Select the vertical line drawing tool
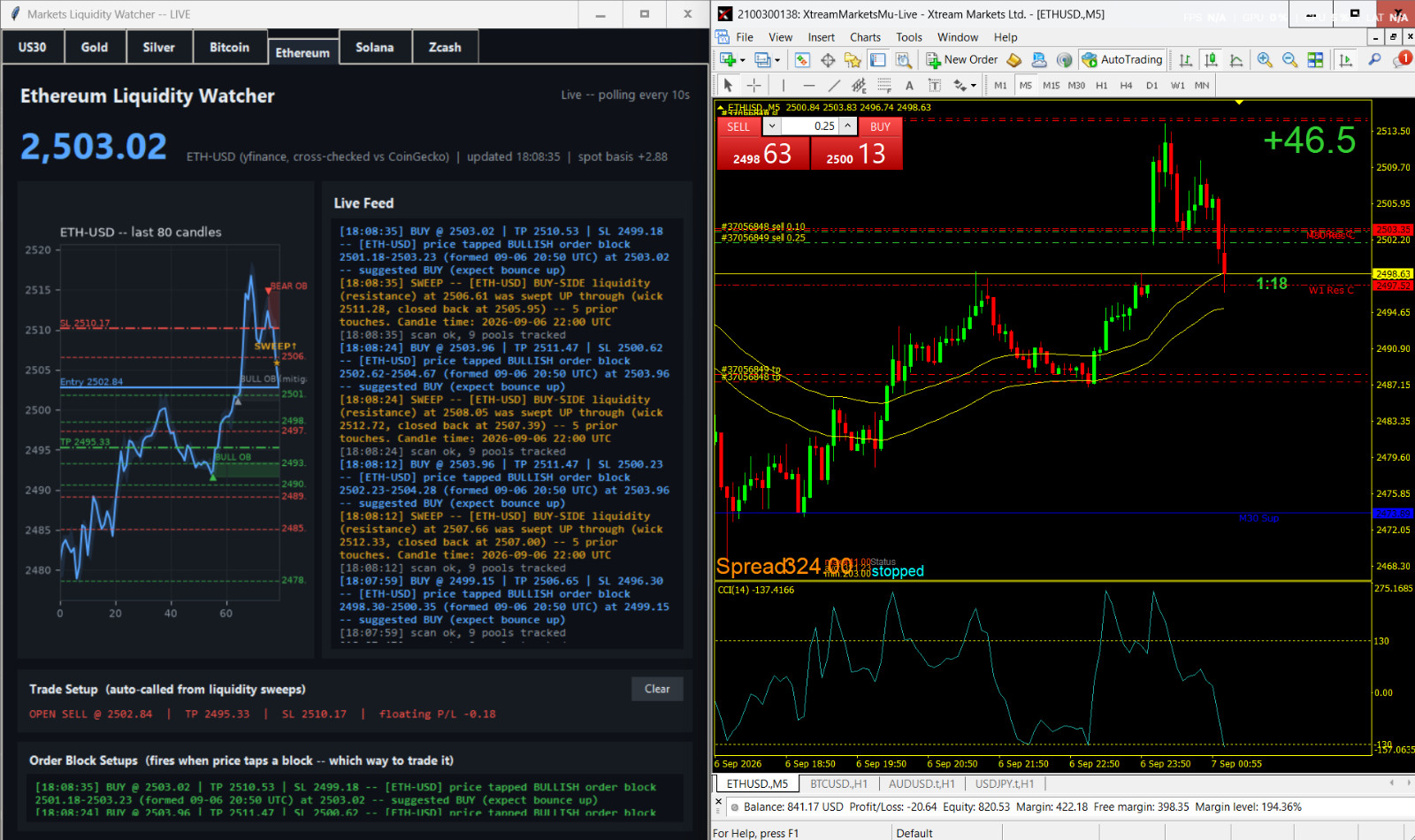The image size is (1415, 840). [x=784, y=86]
